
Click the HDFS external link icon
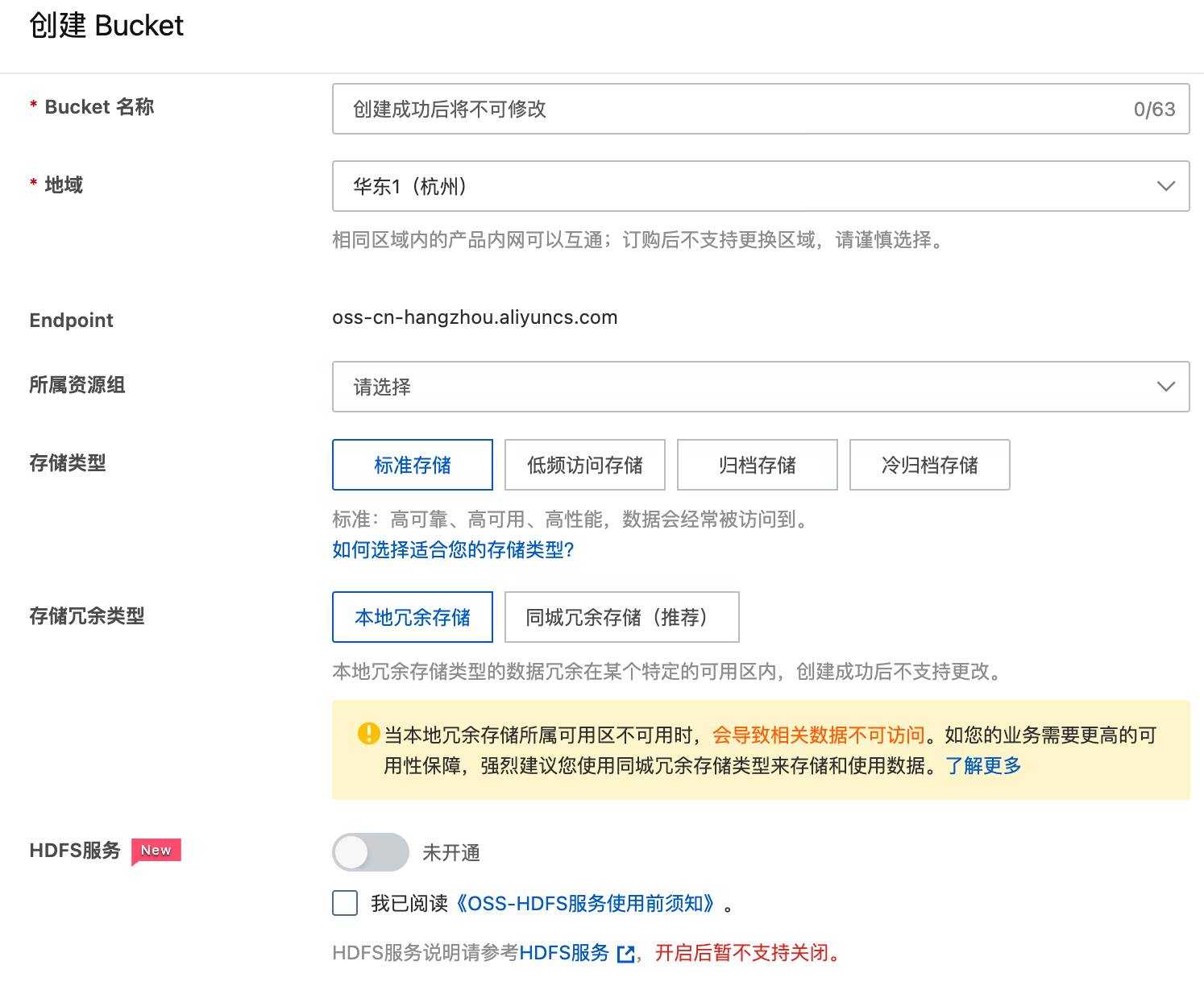click(x=625, y=954)
